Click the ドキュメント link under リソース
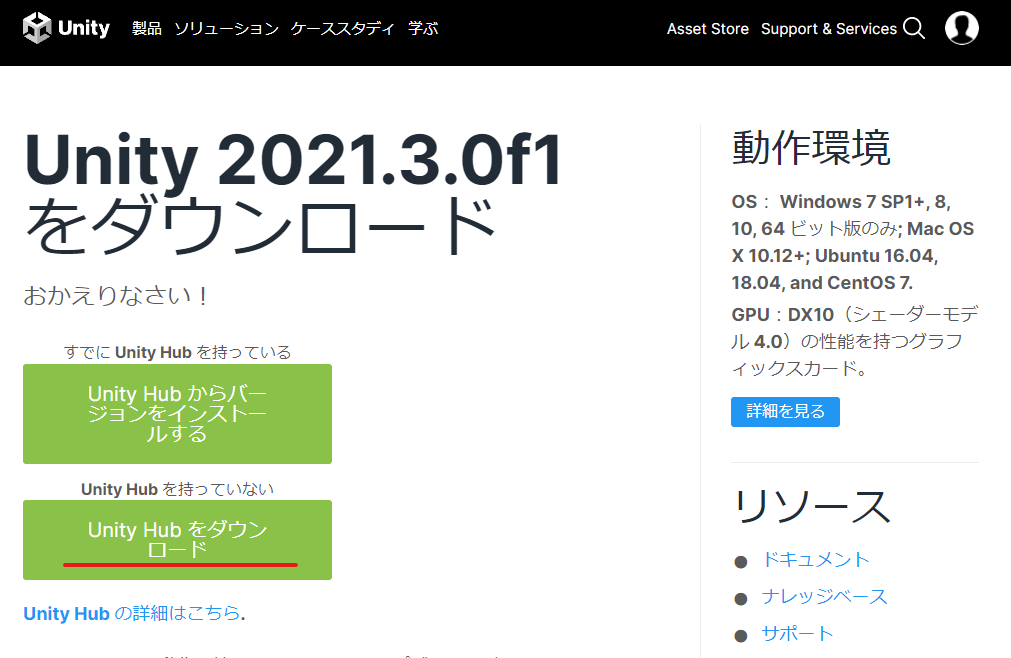This screenshot has width=1011, height=658. coord(816,560)
